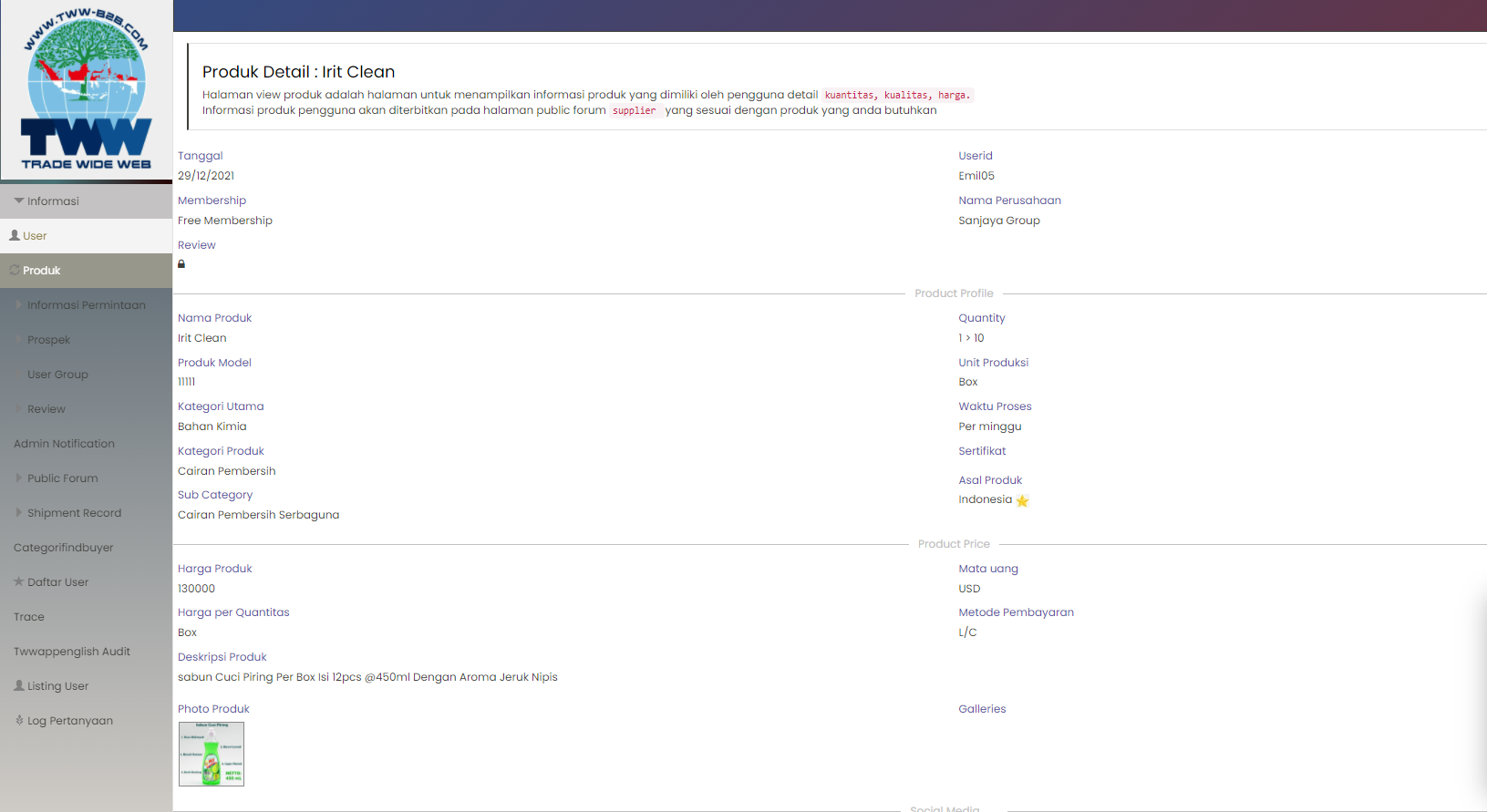Open User Group sidebar link
Viewport: 1487px width, 812px height.
pyautogui.click(x=57, y=375)
